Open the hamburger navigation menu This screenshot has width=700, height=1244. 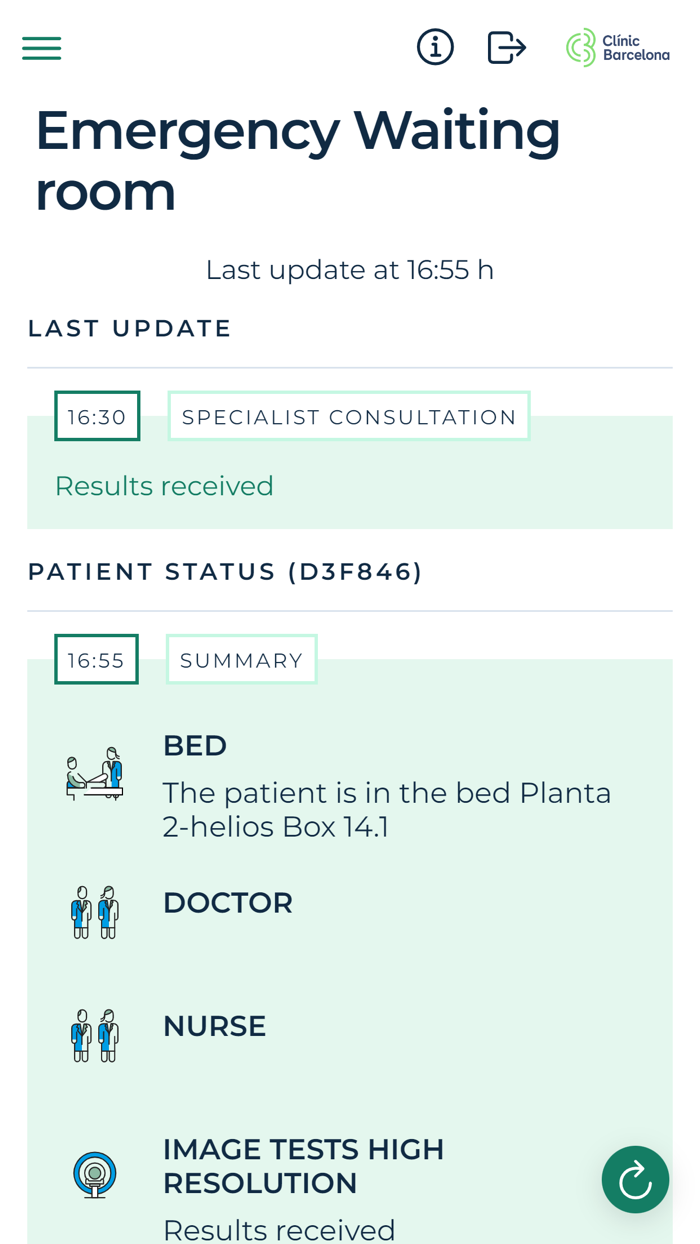point(41,46)
